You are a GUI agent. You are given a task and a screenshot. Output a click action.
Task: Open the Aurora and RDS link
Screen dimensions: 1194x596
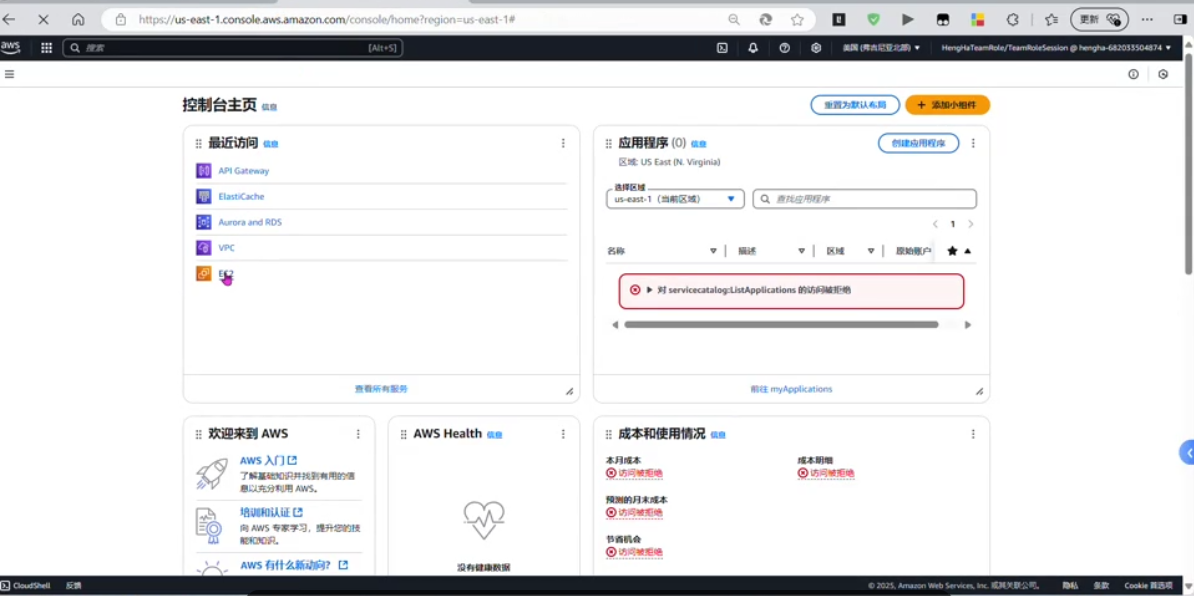coord(250,222)
